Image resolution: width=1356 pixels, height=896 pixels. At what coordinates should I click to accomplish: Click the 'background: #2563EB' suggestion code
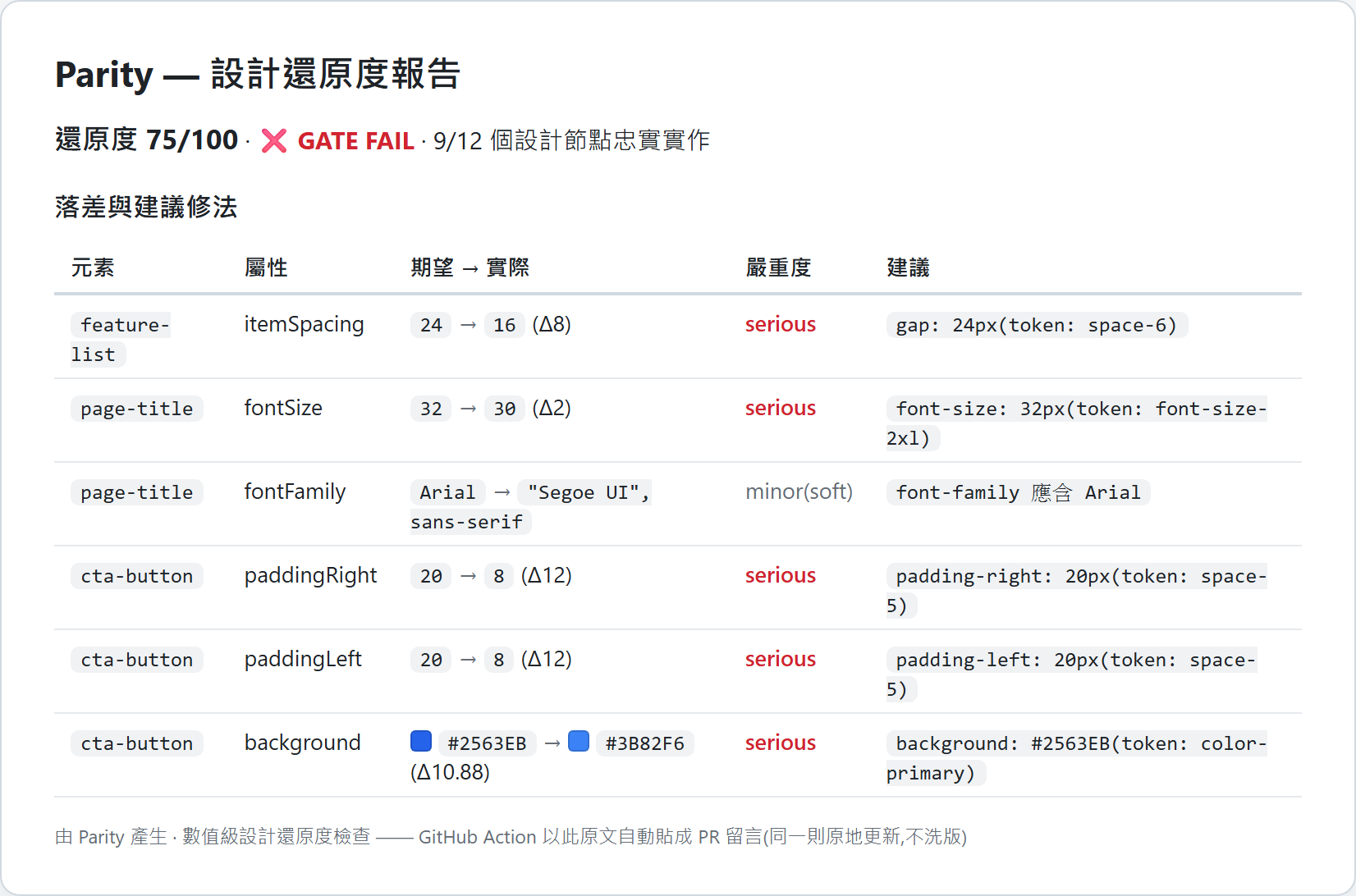tap(1077, 758)
